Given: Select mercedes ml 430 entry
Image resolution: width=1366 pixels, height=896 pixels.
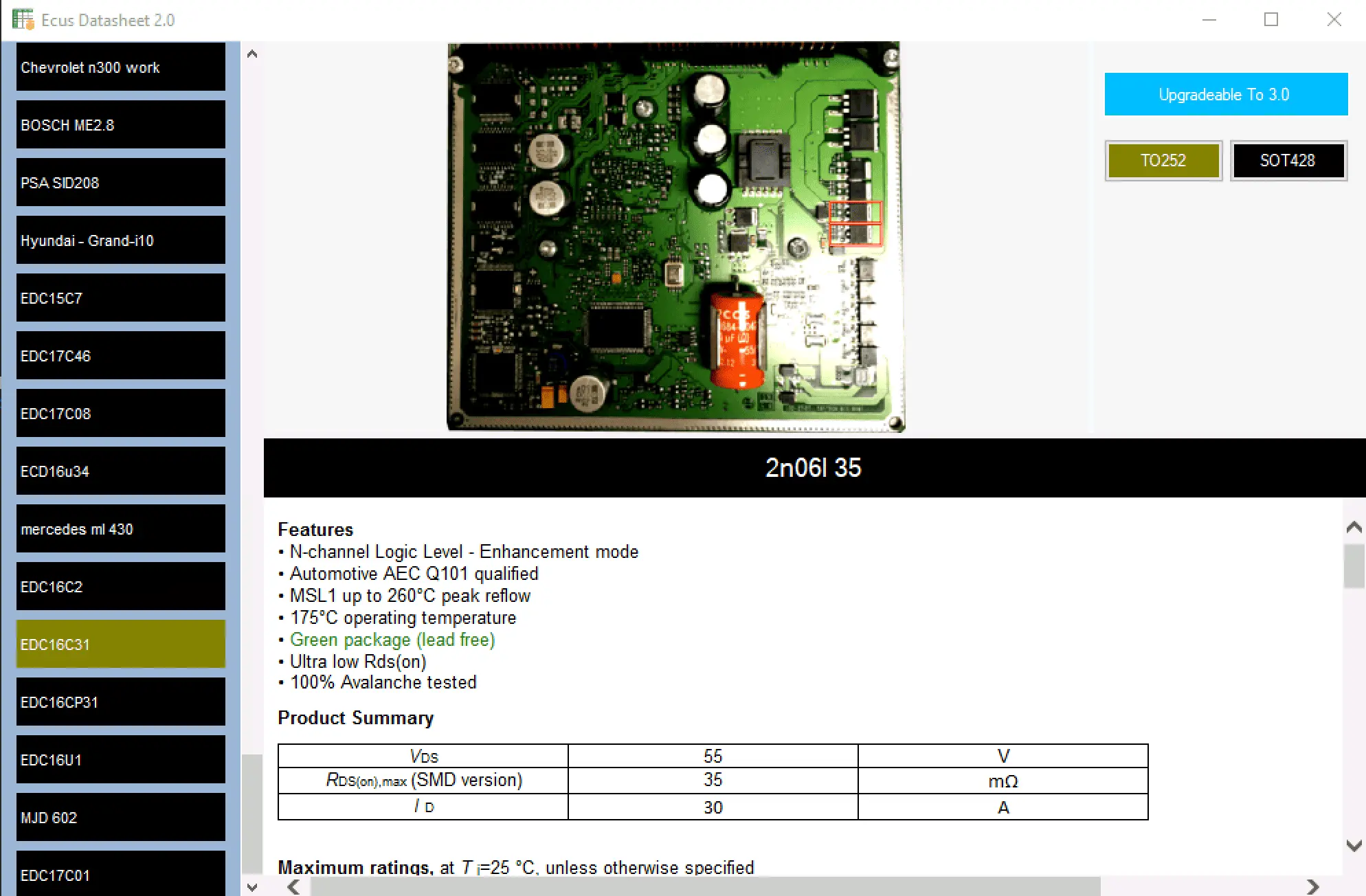Looking at the screenshot, I should tap(120, 529).
